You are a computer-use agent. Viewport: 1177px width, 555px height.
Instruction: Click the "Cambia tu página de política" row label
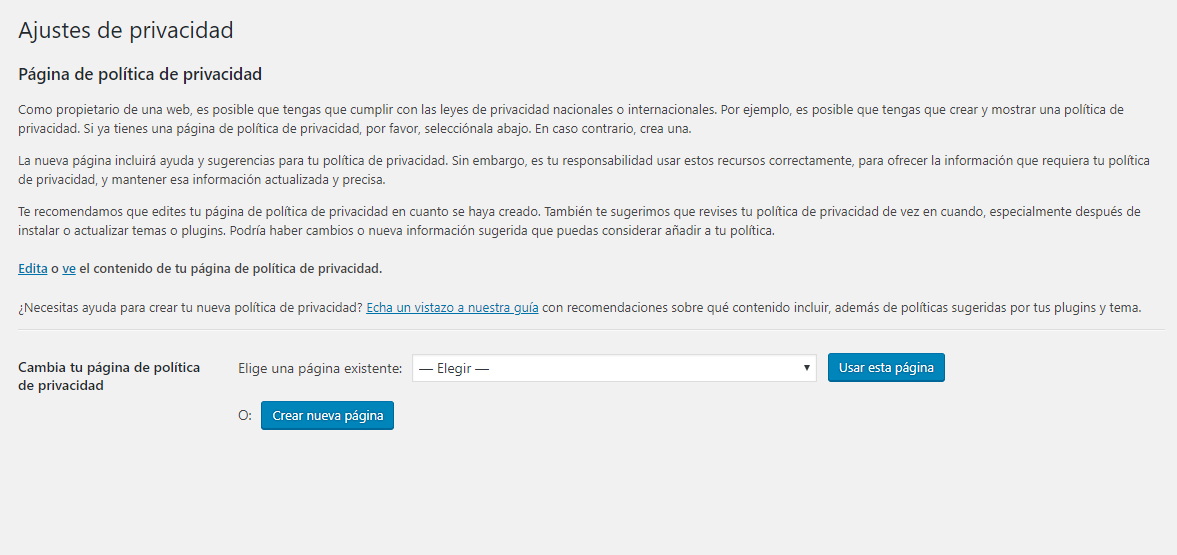pos(109,367)
